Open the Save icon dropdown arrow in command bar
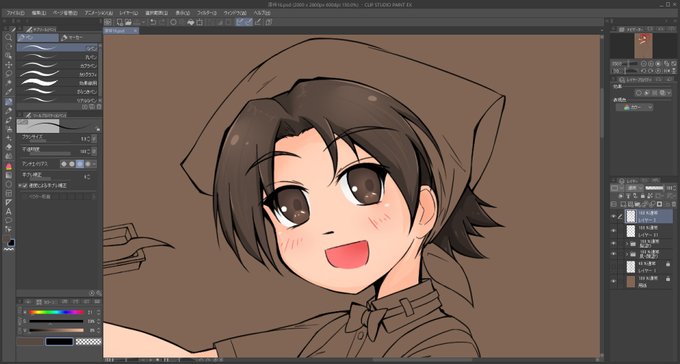The image size is (680, 364). click(x=143, y=22)
